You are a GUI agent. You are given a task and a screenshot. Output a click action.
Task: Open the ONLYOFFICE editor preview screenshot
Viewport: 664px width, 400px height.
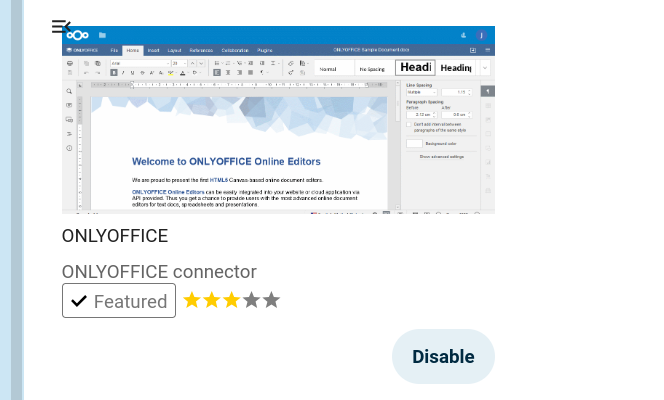pos(278,120)
